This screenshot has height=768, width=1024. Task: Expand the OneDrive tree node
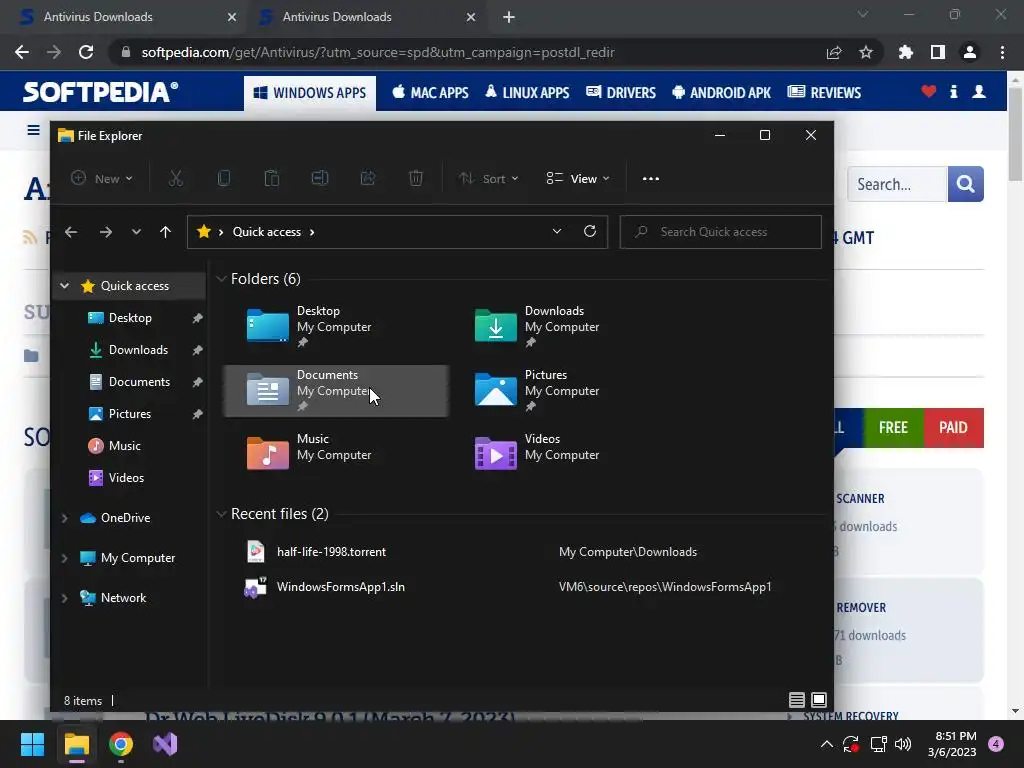65,518
